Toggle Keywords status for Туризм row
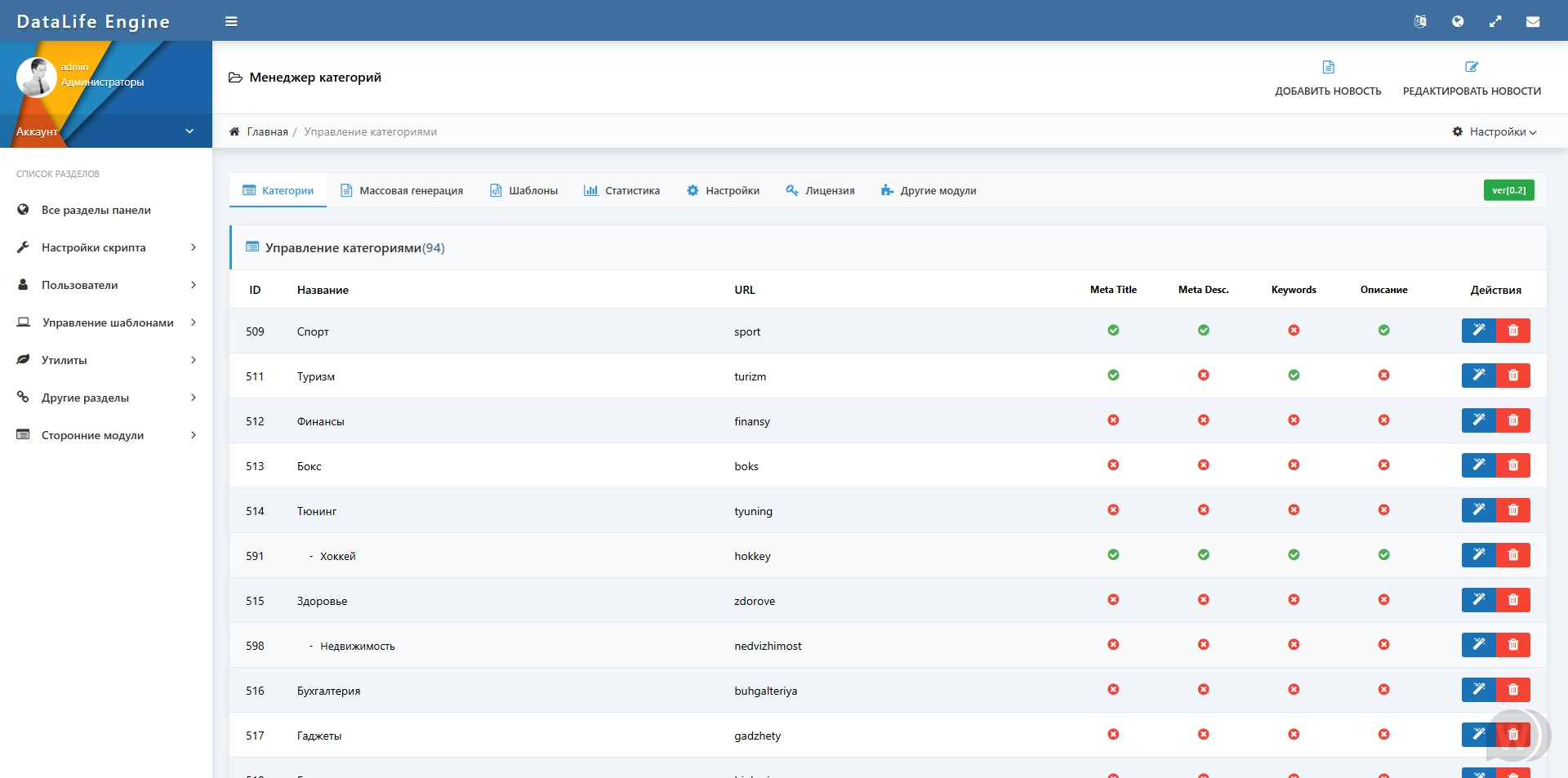The width and height of the screenshot is (1568, 778). [x=1294, y=376]
